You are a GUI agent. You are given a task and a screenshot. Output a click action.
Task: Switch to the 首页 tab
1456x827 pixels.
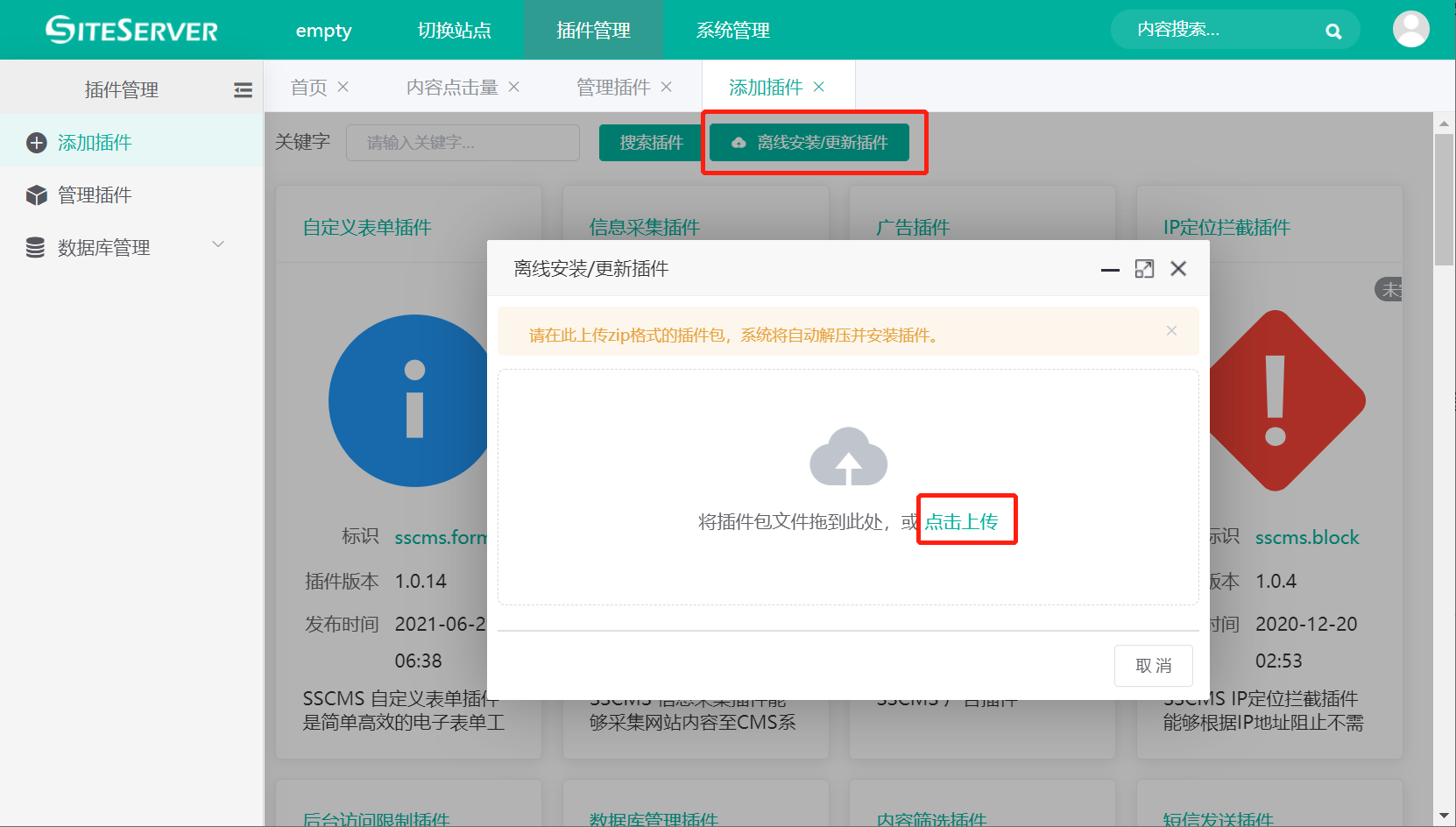[x=307, y=86]
